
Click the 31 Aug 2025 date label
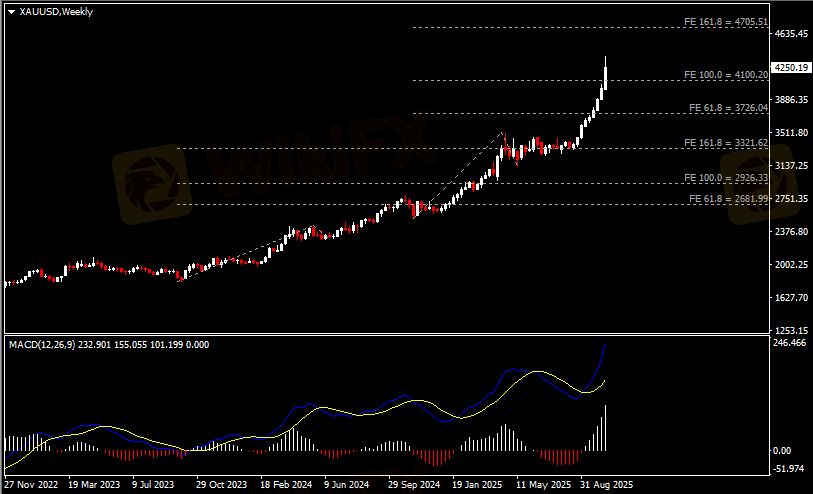(x=606, y=485)
